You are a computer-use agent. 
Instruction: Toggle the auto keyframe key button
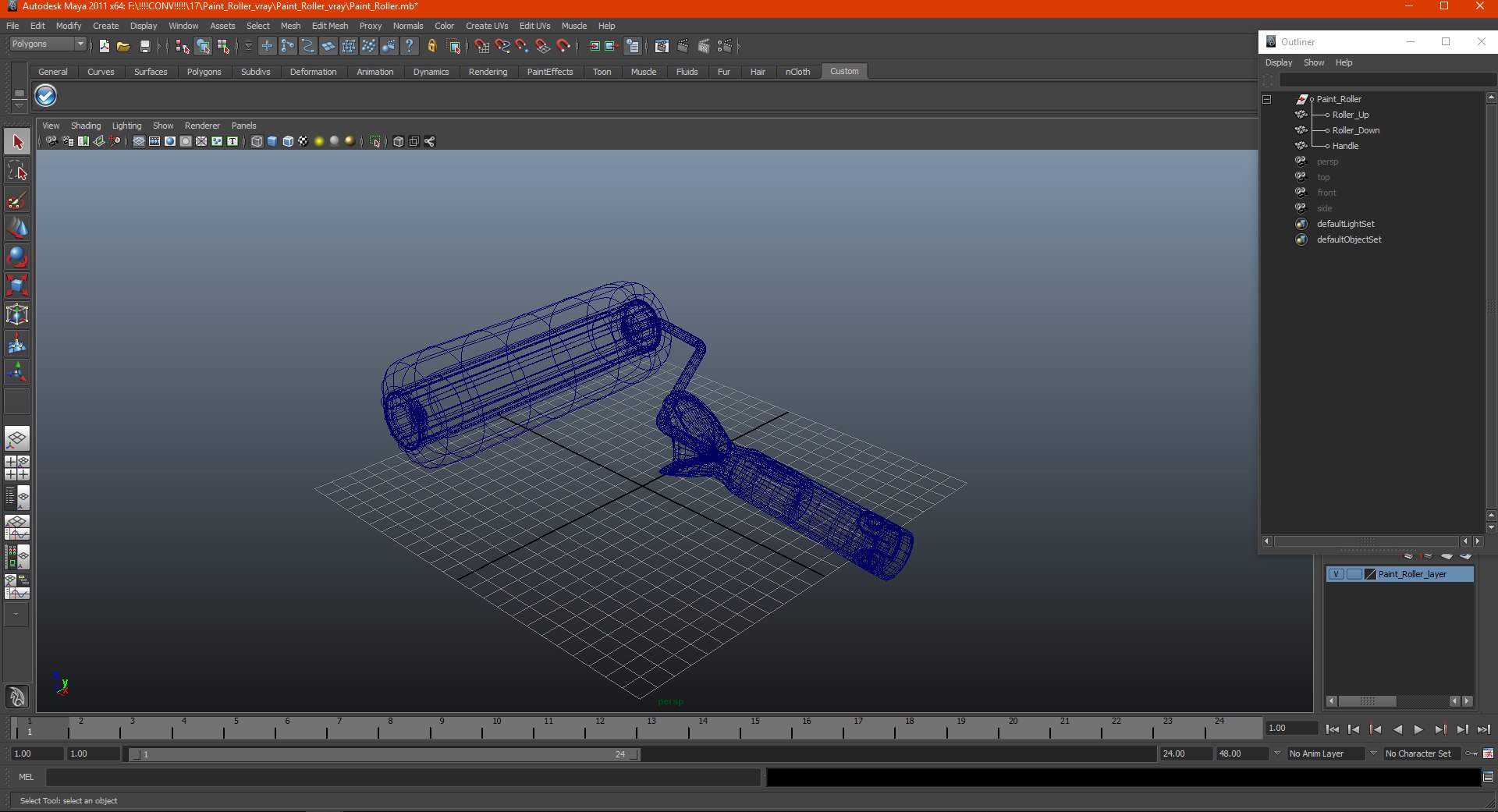click(x=1471, y=753)
